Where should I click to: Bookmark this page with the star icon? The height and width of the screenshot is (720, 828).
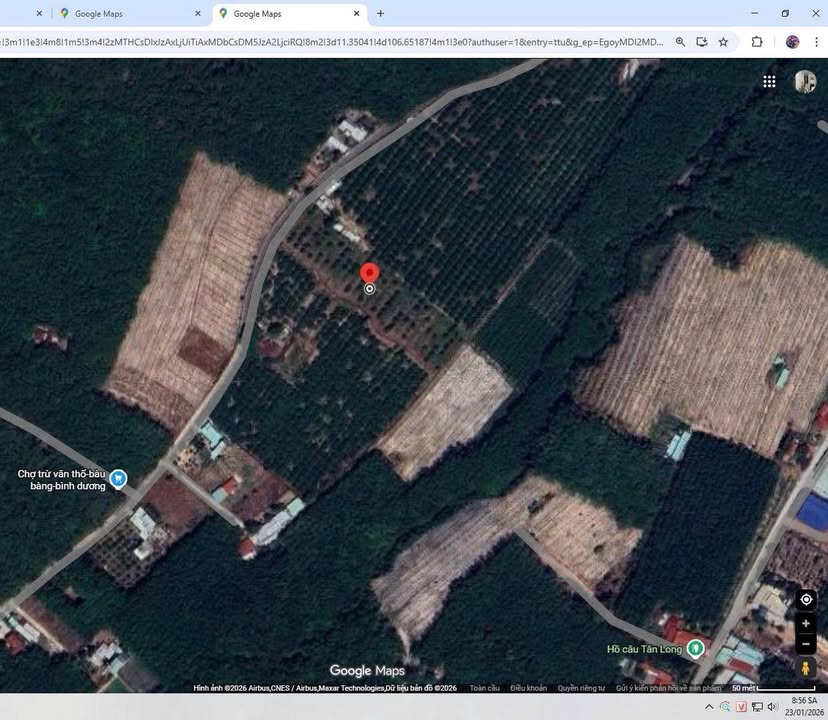tap(723, 42)
